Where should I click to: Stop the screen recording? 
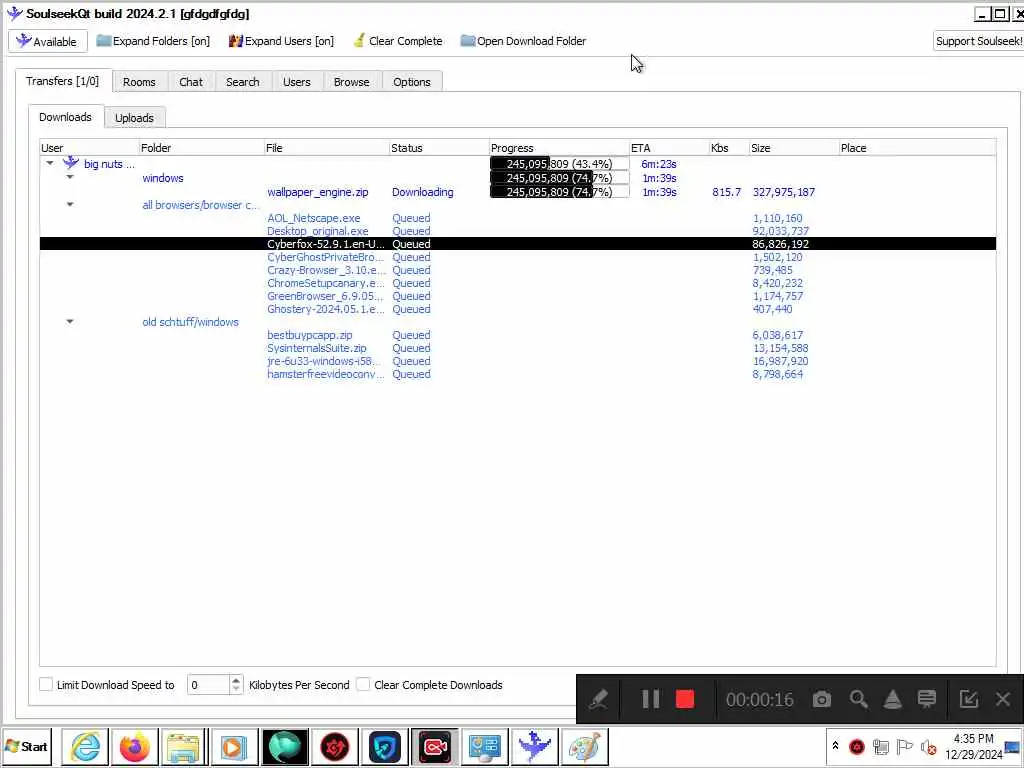tap(684, 699)
